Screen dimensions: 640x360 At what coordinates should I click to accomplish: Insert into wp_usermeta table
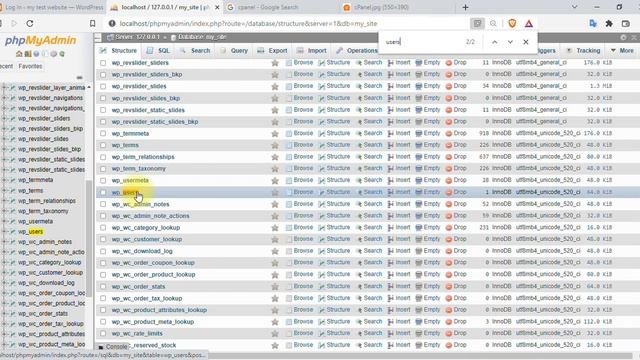399,180
